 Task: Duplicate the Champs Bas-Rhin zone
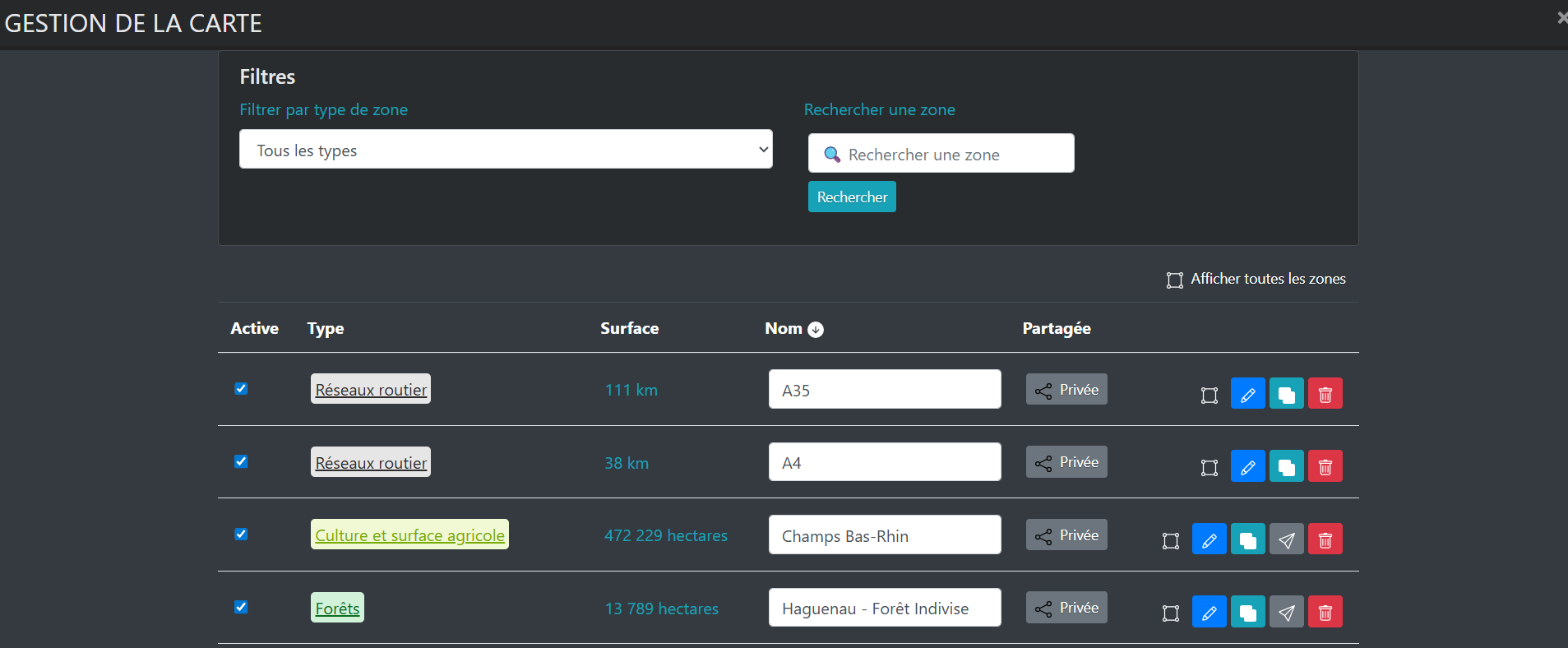pyautogui.click(x=1247, y=540)
